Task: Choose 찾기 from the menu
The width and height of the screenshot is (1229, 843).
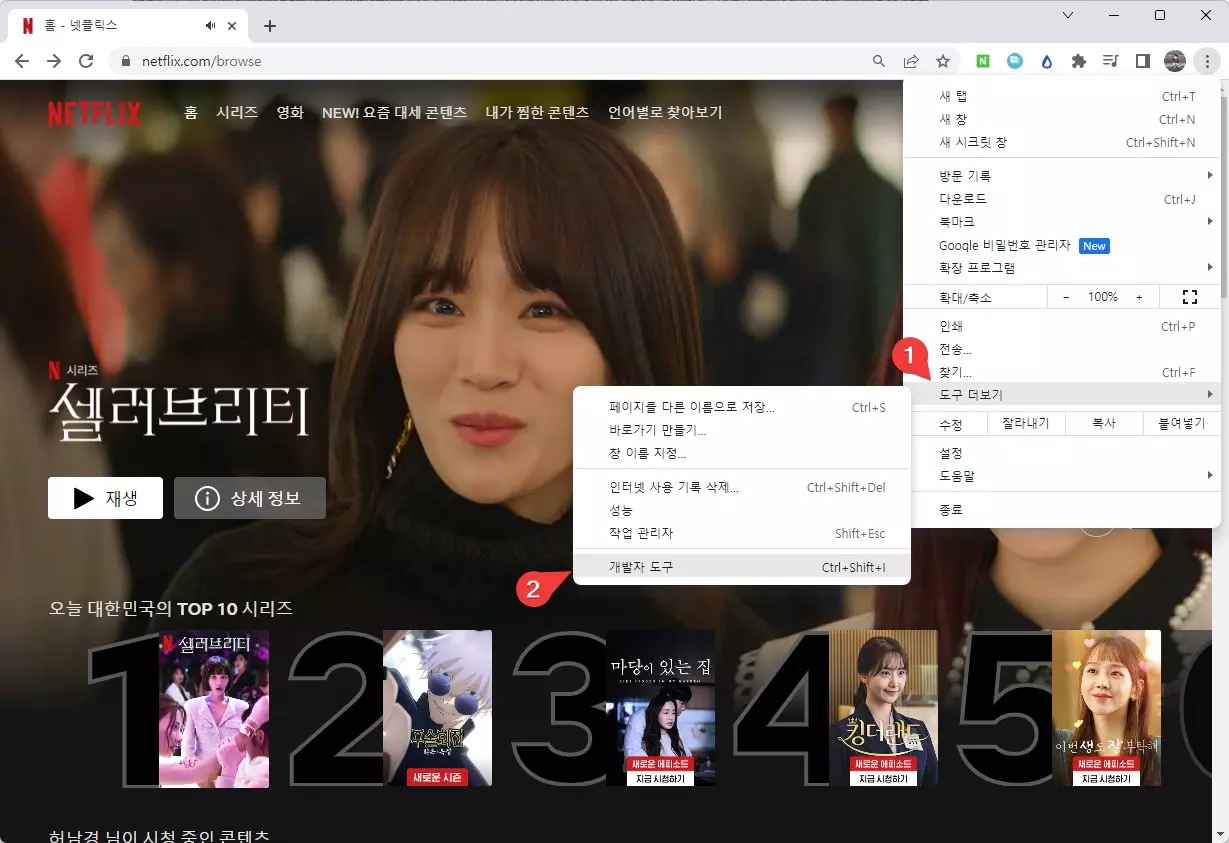Action: point(1062,372)
